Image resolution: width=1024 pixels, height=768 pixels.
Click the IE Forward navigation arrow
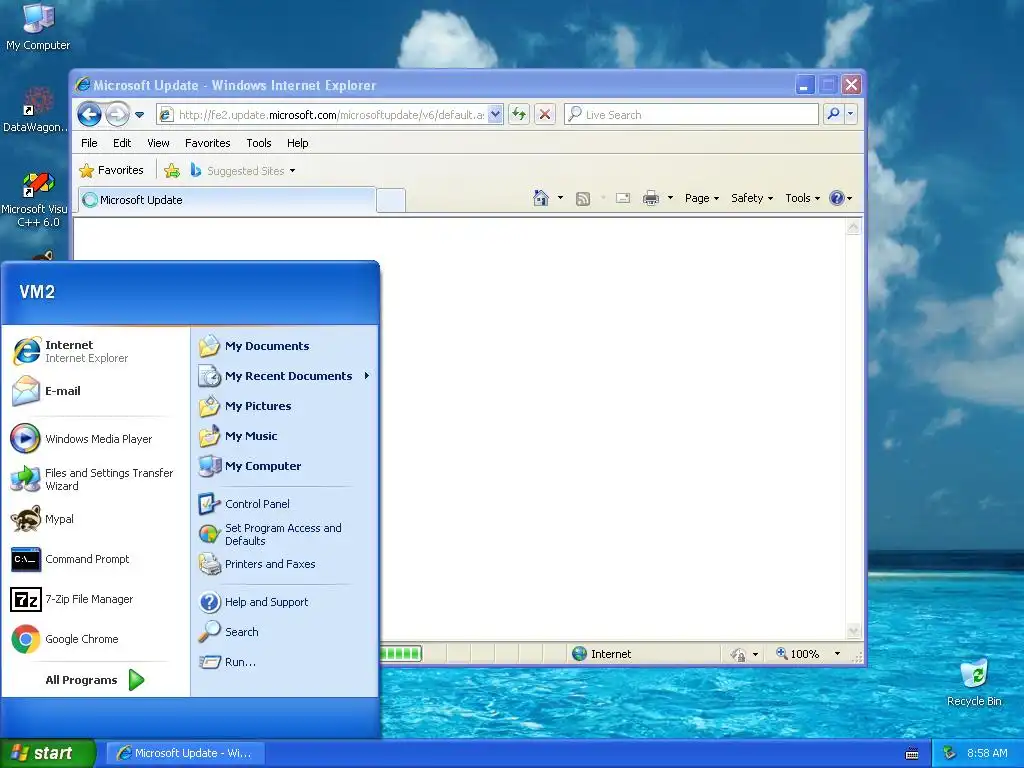(x=118, y=114)
